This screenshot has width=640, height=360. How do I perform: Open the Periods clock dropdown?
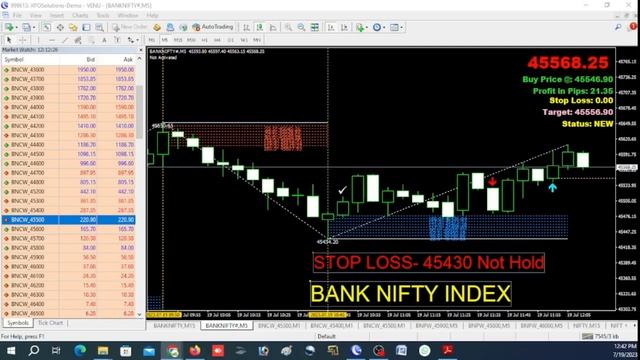[x=378, y=27]
